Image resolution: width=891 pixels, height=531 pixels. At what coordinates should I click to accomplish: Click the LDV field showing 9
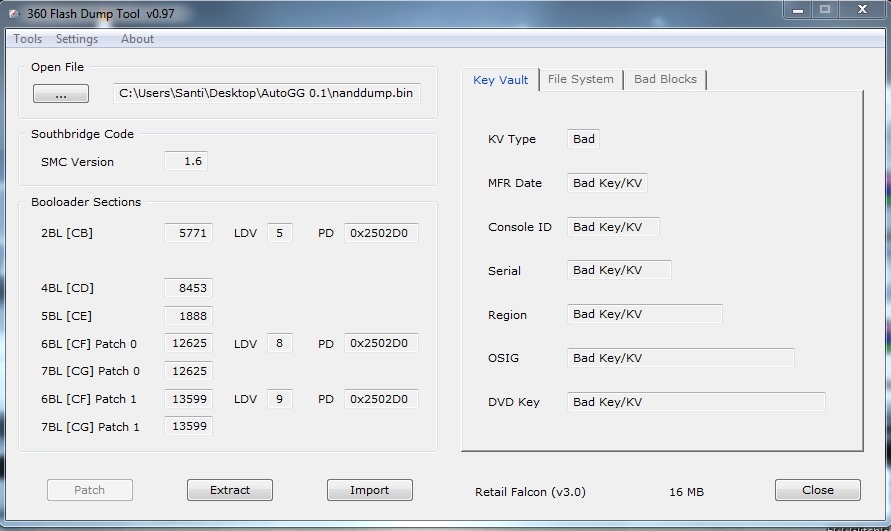280,399
